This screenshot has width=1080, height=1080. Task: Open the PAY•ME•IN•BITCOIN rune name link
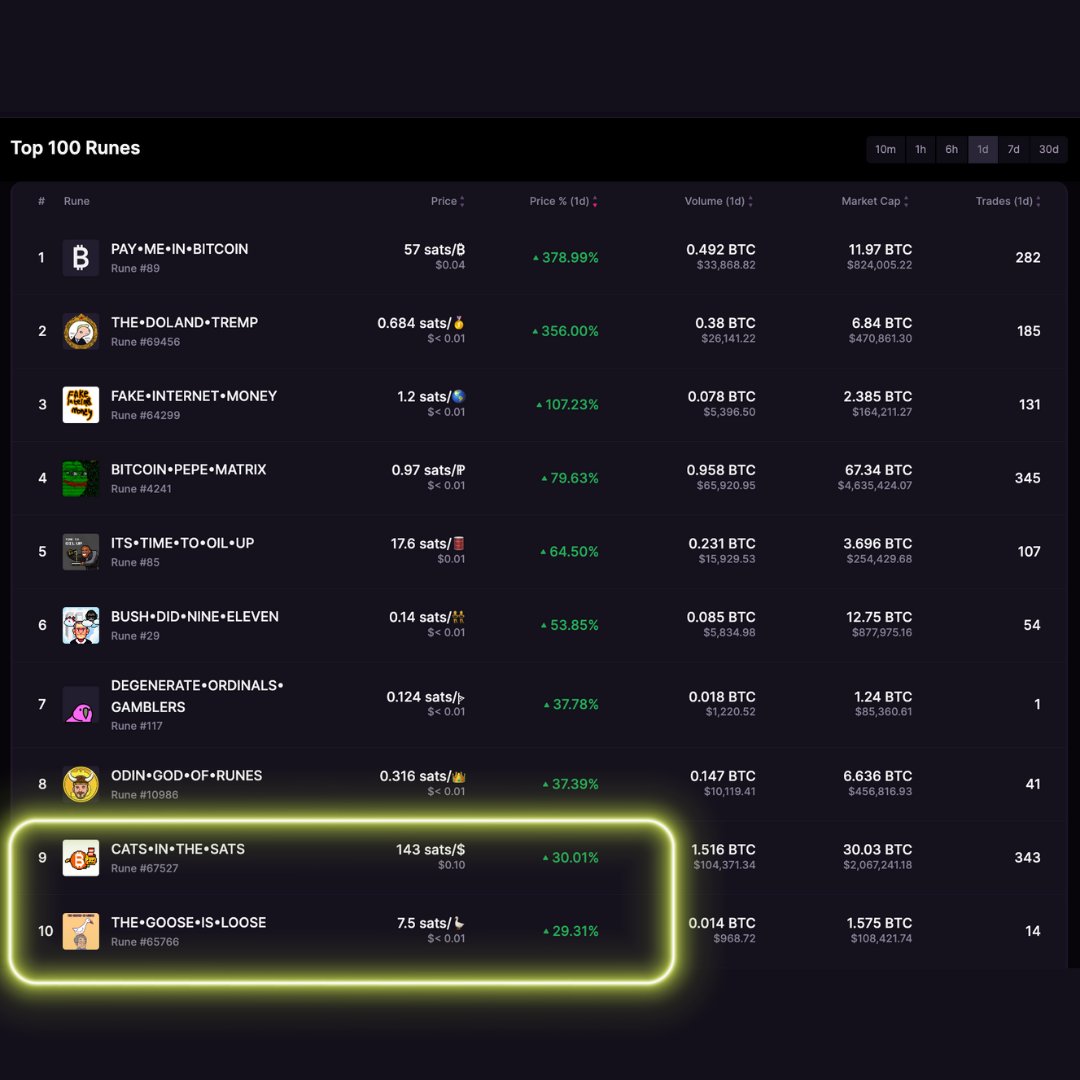pyautogui.click(x=180, y=249)
